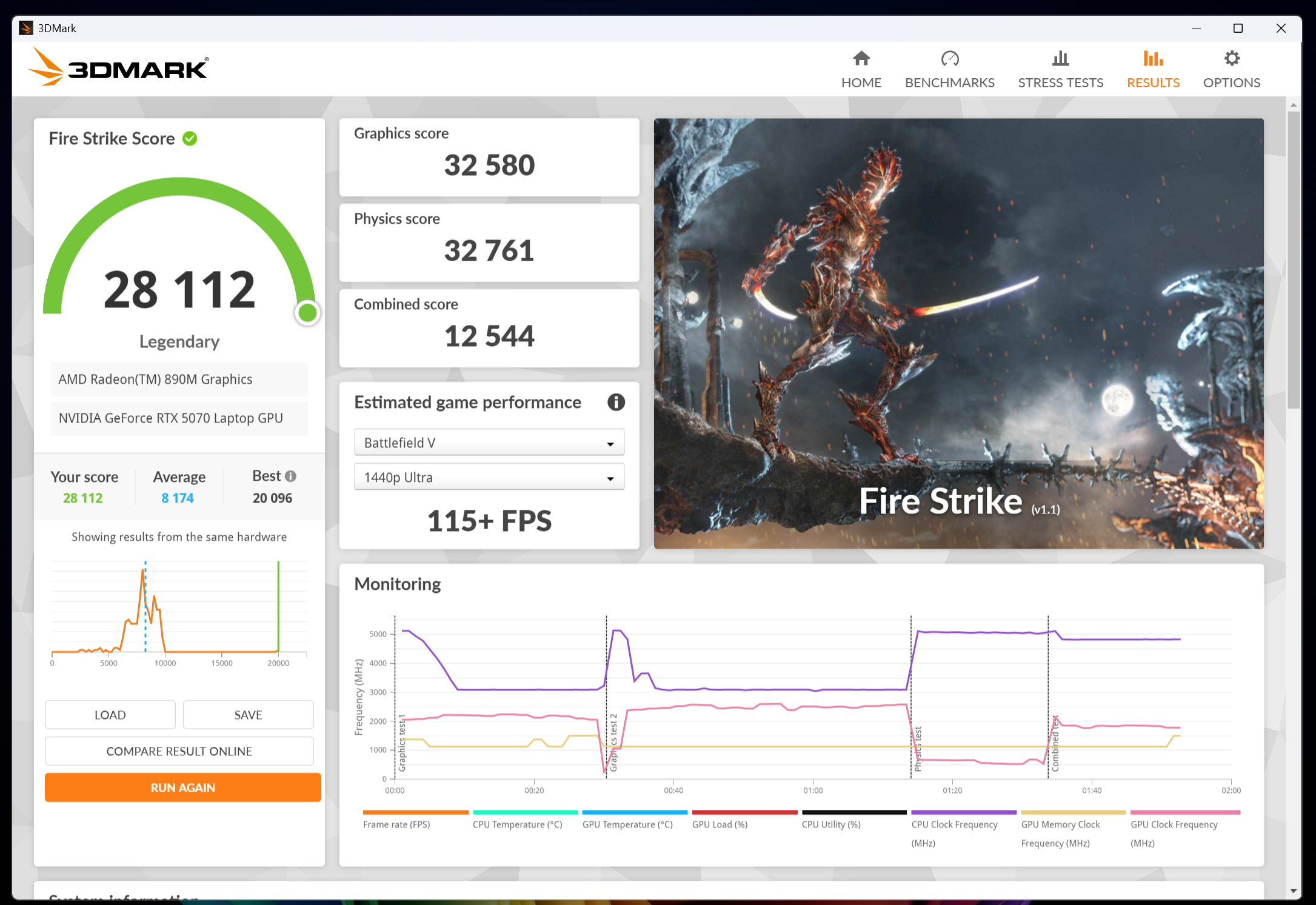Click the Fire Strike artwork thumbnail
Screen dimensions: 1316x905
click(958, 333)
